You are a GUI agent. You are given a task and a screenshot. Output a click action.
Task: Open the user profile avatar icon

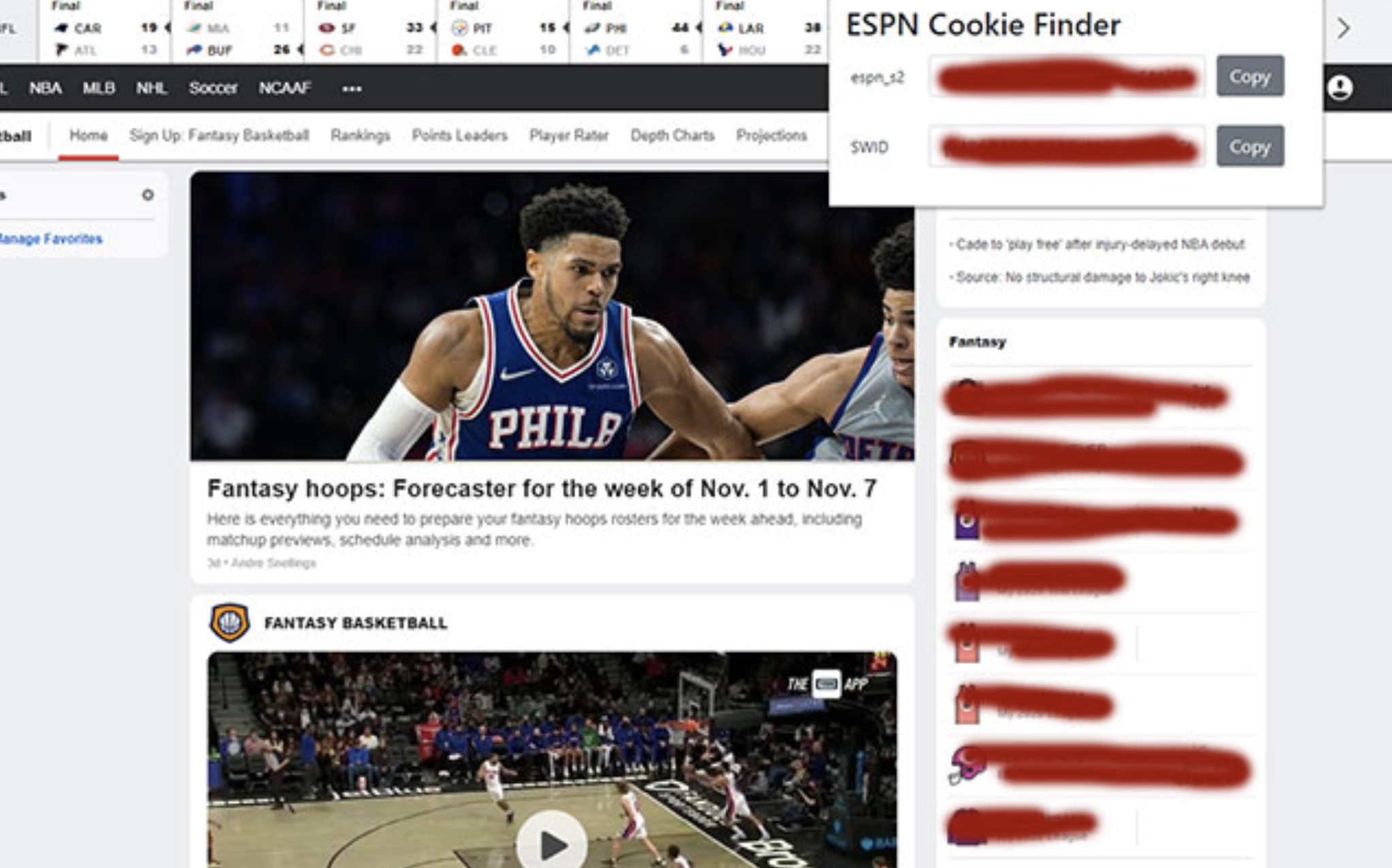coord(1340,88)
